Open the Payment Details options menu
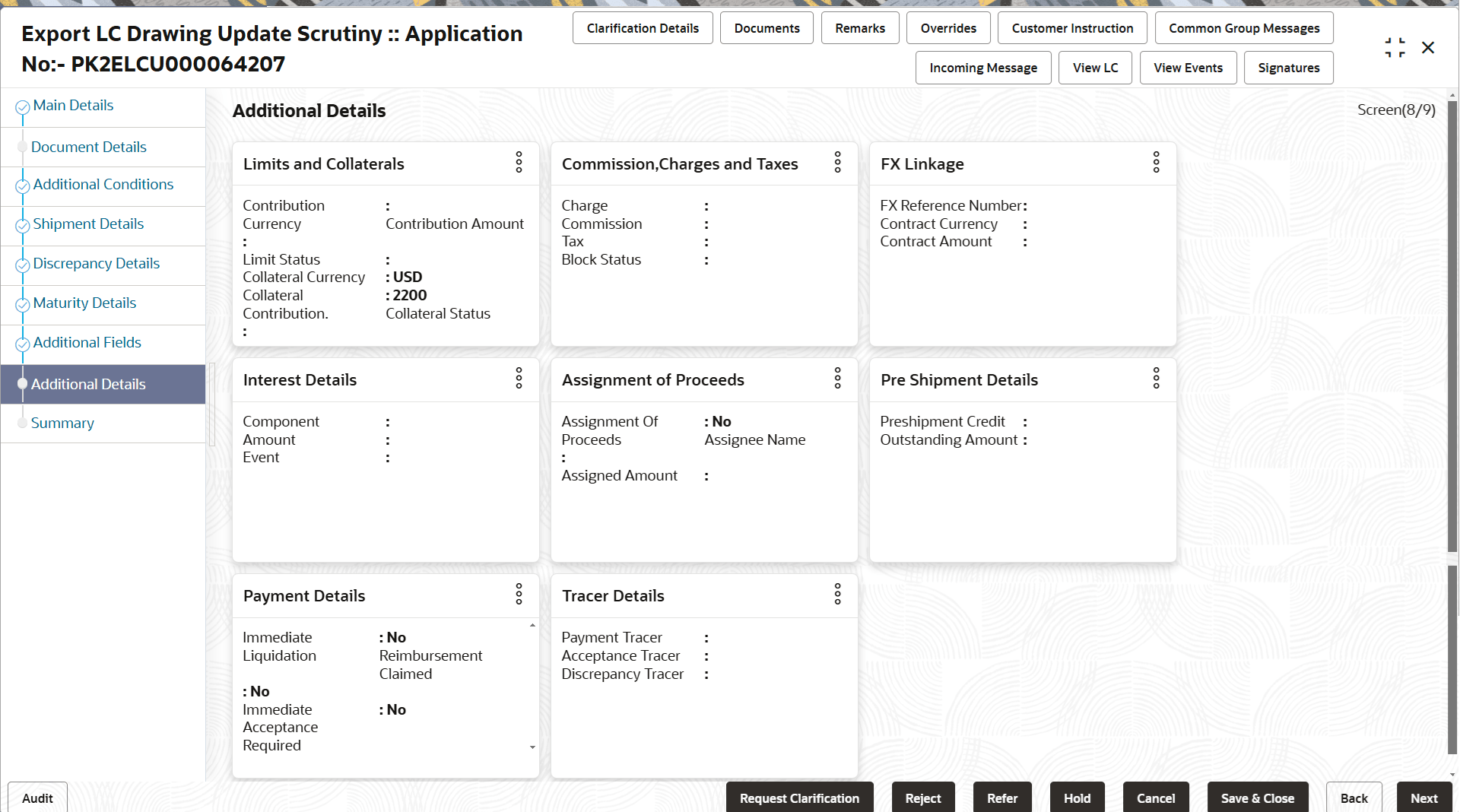Viewport: 1460px width, 812px height. click(519, 595)
